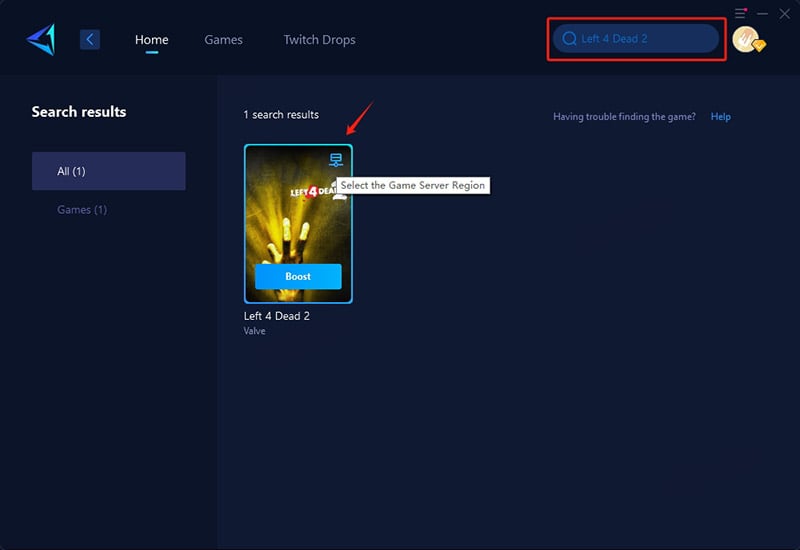
Task: Open the Left 4 Dead 2 cover thumbnail
Action: click(298, 223)
